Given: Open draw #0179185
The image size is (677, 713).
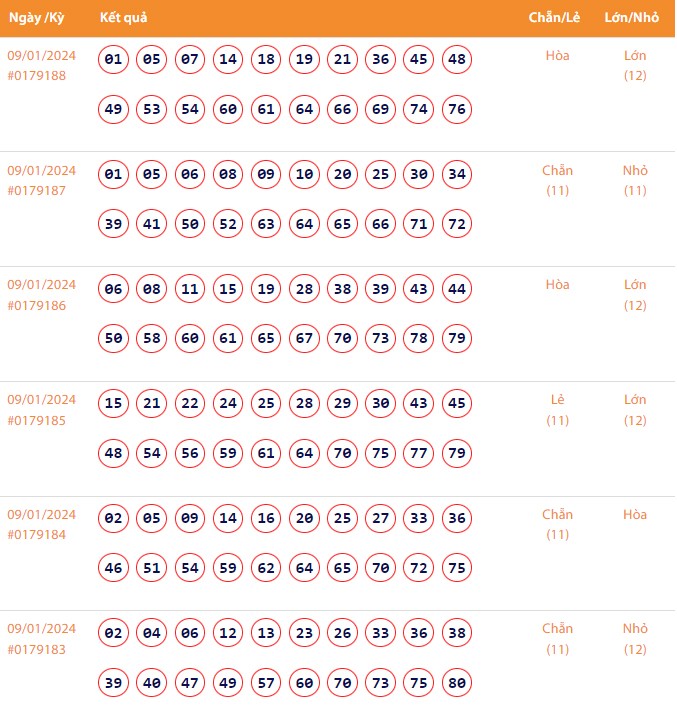Looking at the screenshot, I should tap(36, 420).
